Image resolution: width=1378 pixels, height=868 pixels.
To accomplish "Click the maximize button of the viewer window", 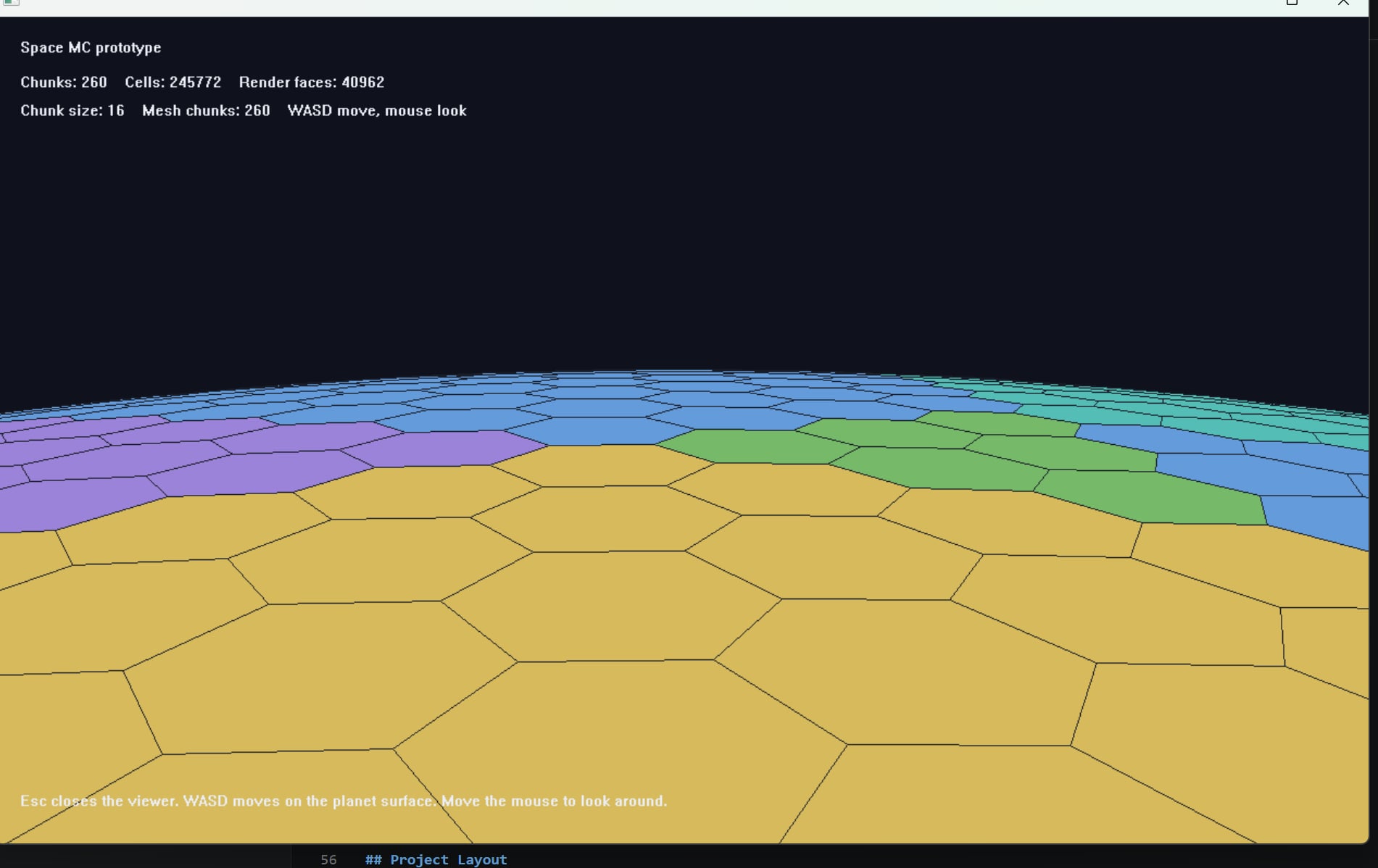I will click(x=1291, y=3).
